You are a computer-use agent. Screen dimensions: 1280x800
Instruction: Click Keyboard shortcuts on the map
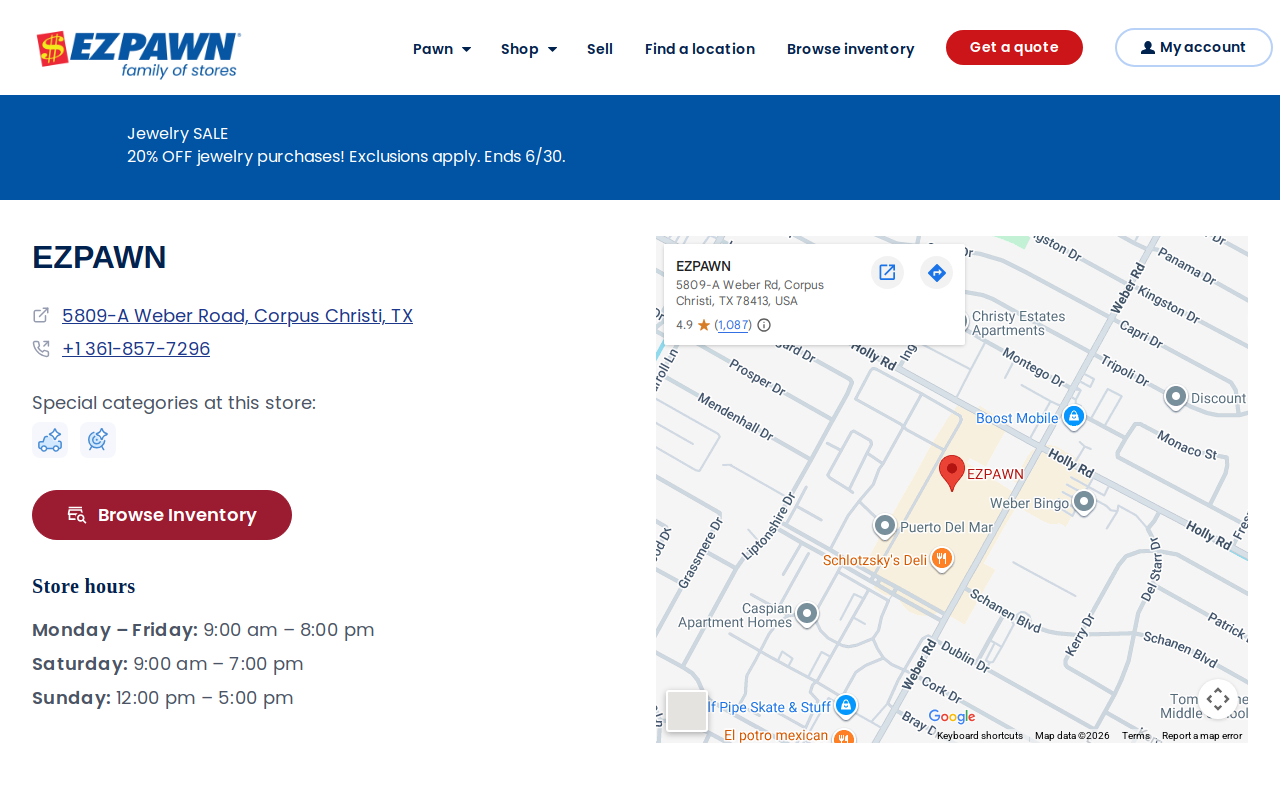tap(980, 736)
